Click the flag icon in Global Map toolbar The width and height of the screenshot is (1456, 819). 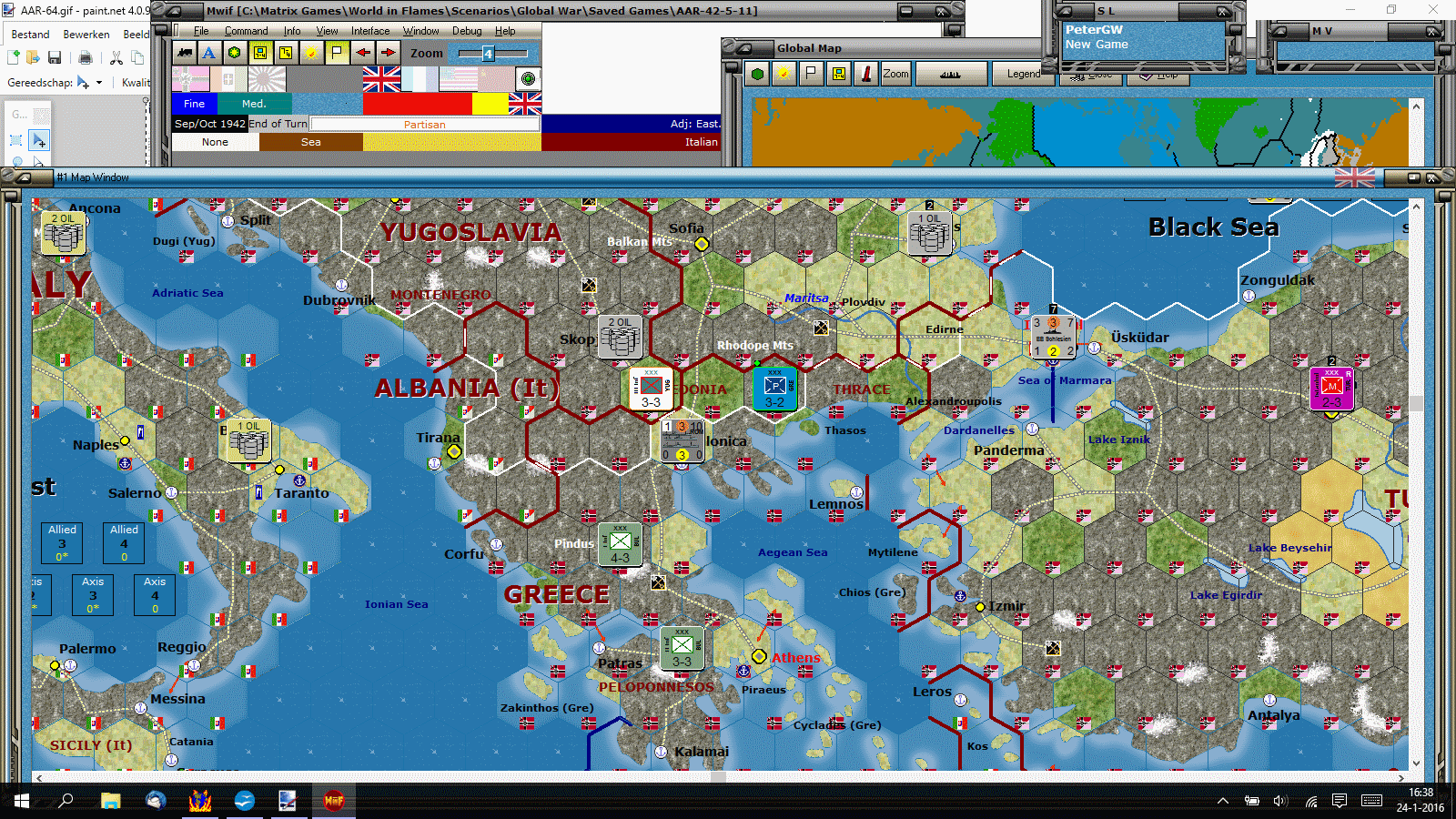pos(811,74)
